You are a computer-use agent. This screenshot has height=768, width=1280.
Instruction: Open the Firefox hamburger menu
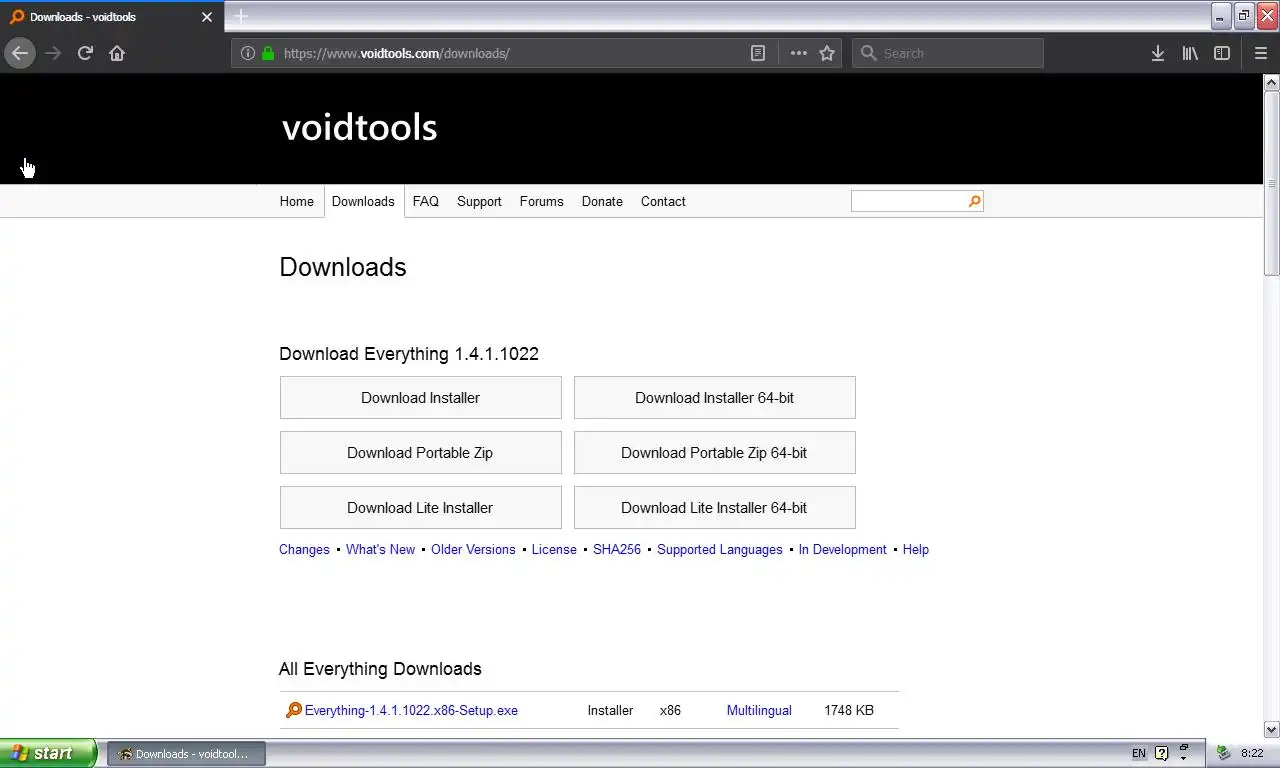1260,53
